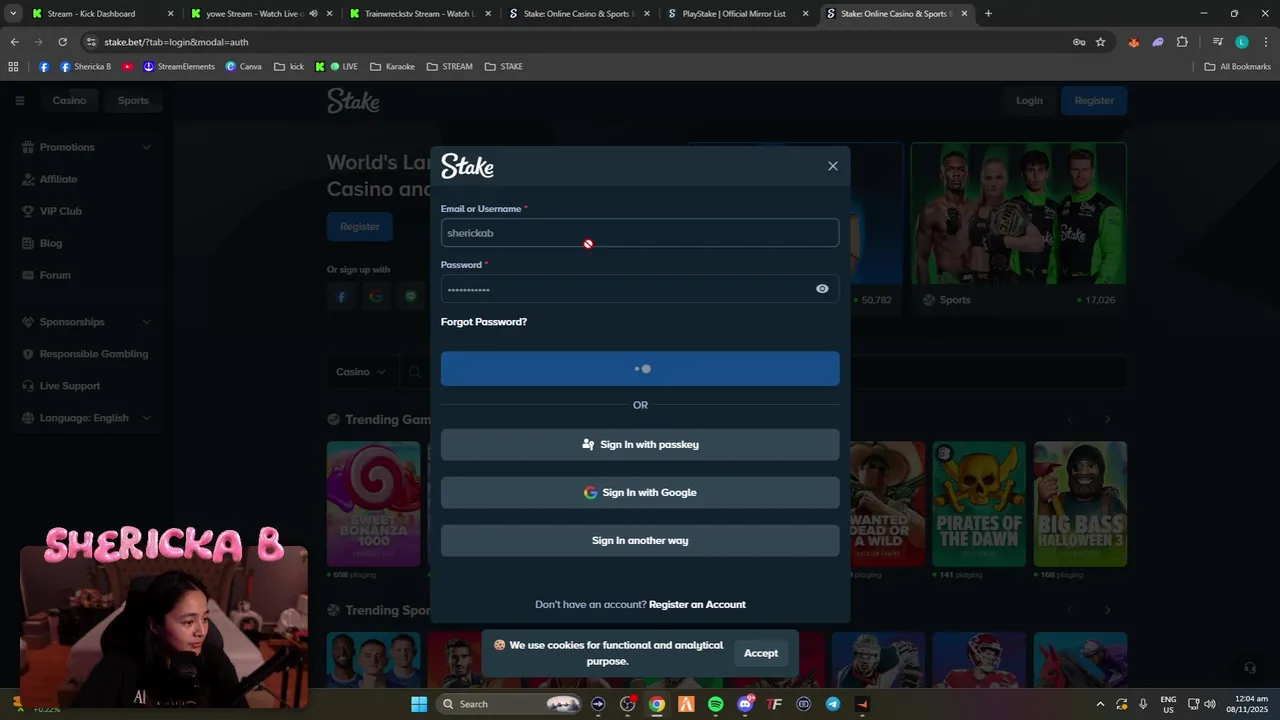Open the tab search dropdown
The height and width of the screenshot is (720, 1280).
pyautogui.click(x=13, y=14)
